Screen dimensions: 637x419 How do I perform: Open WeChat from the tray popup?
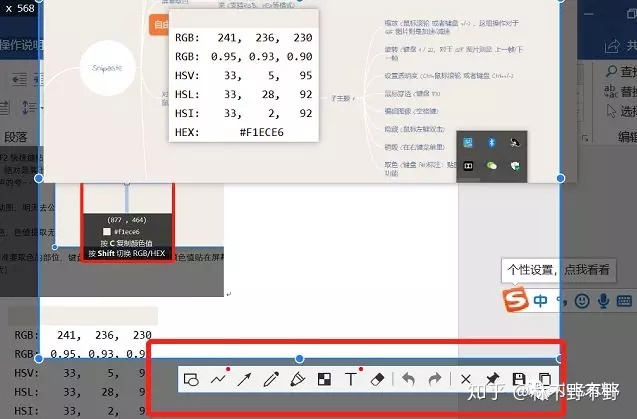pos(492,165)
